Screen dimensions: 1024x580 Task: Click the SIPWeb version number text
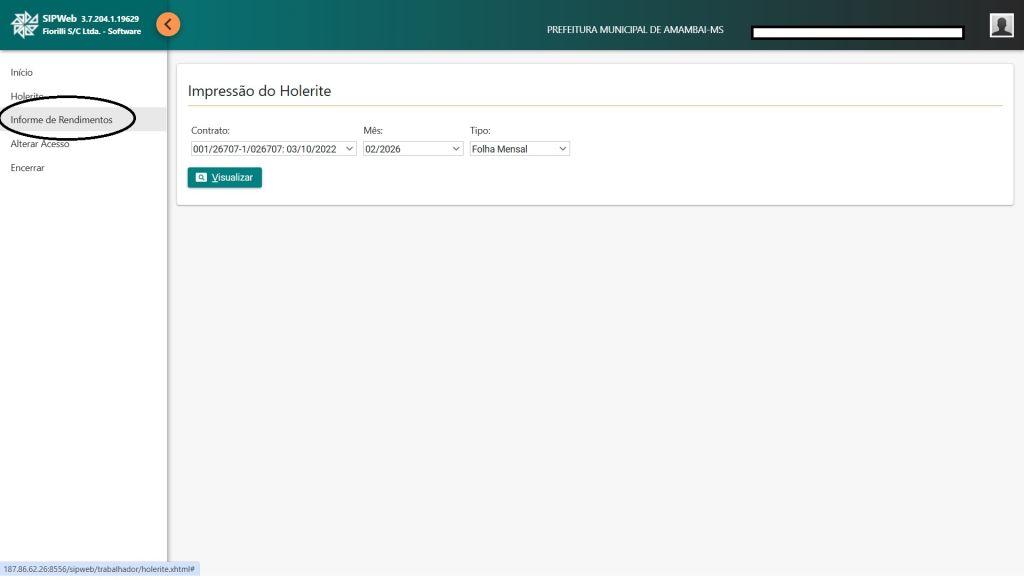(x=110, y=19)
